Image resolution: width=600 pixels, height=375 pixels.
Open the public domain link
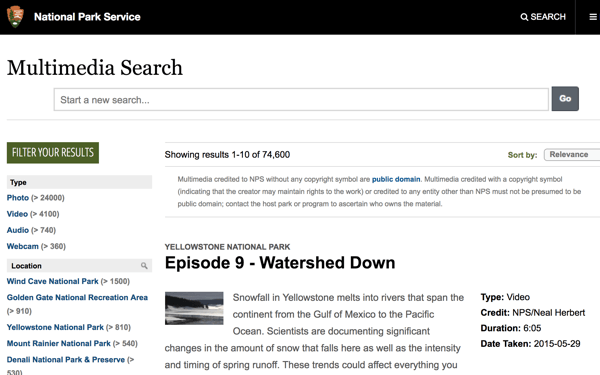point(396,179)
